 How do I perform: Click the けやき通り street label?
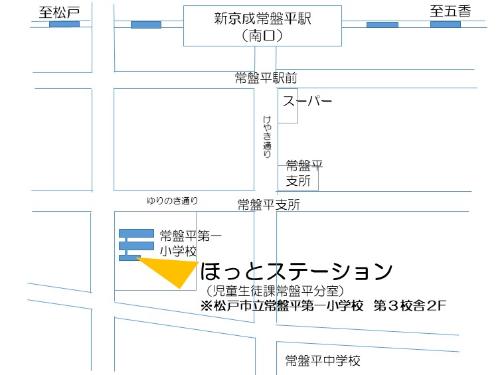(267, 136)
